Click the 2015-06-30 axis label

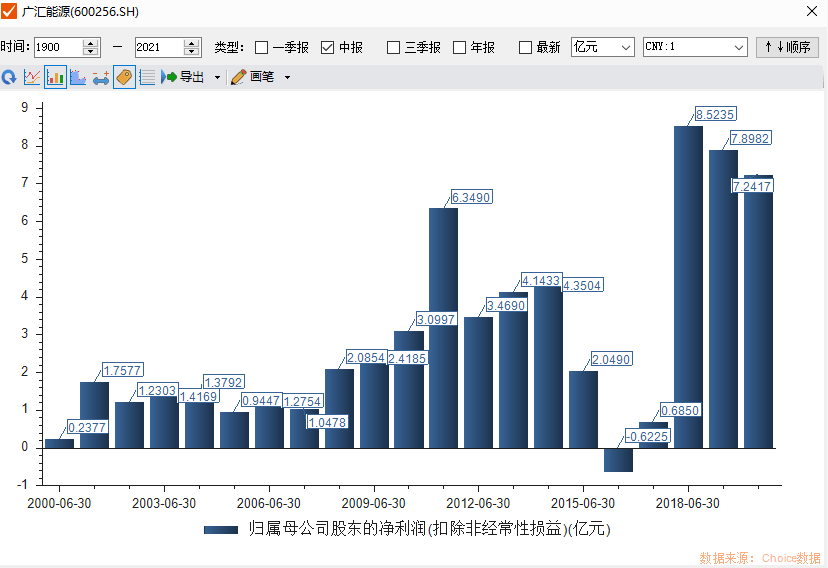click(x=583, y=503)
